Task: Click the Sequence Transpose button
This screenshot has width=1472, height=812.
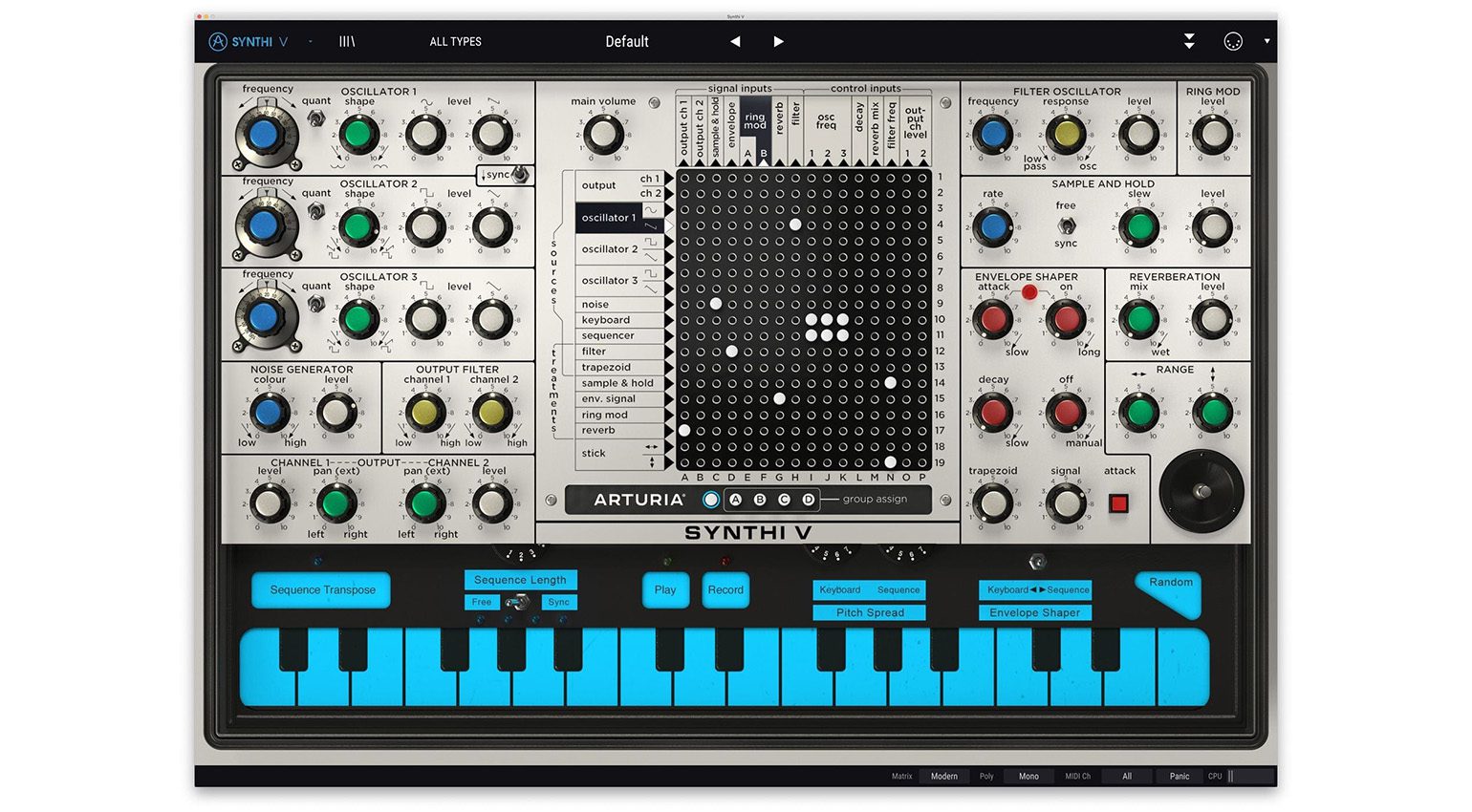Action: [322, 589]
